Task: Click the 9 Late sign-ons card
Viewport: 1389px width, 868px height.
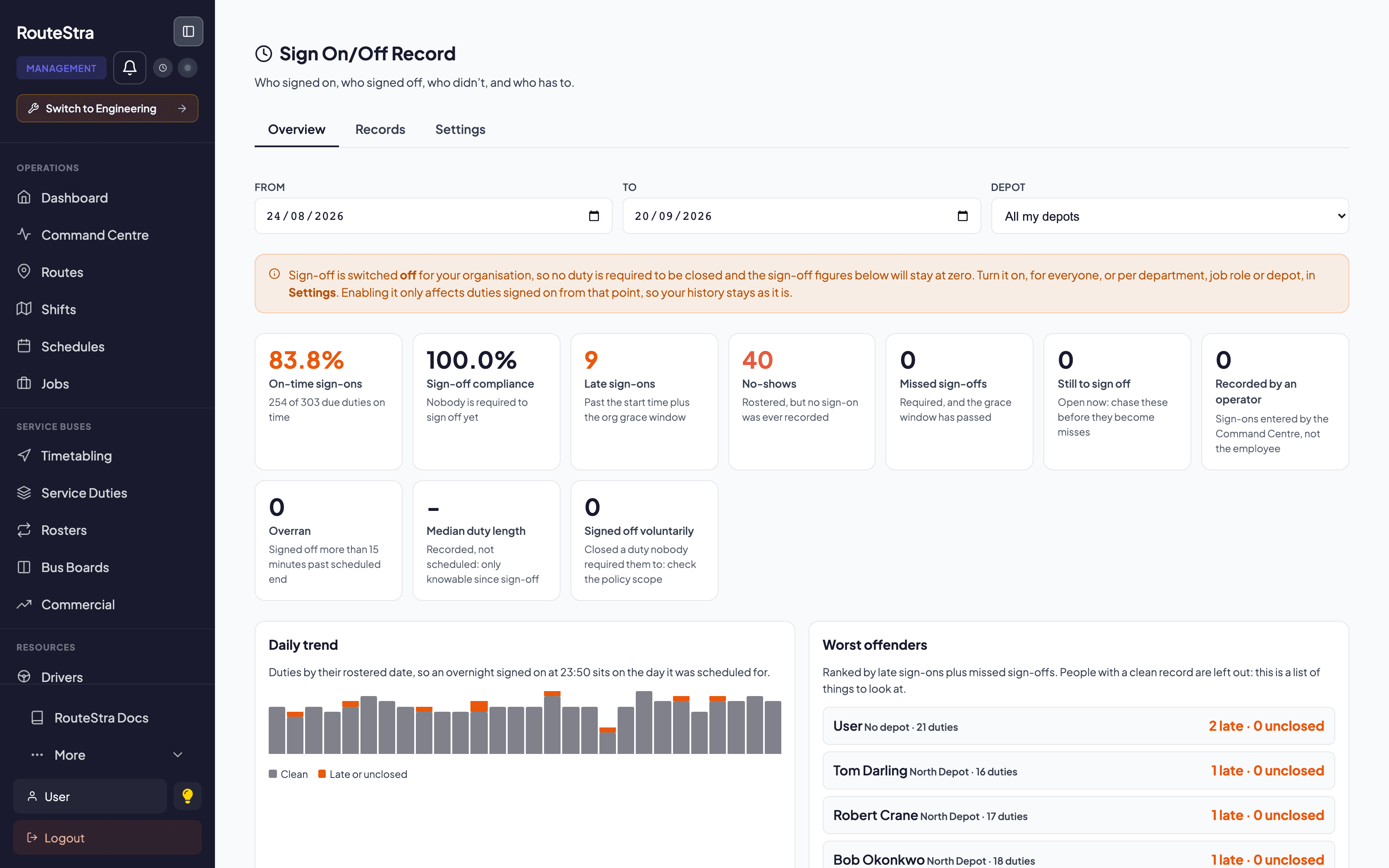Action: (x=644, y=401)
